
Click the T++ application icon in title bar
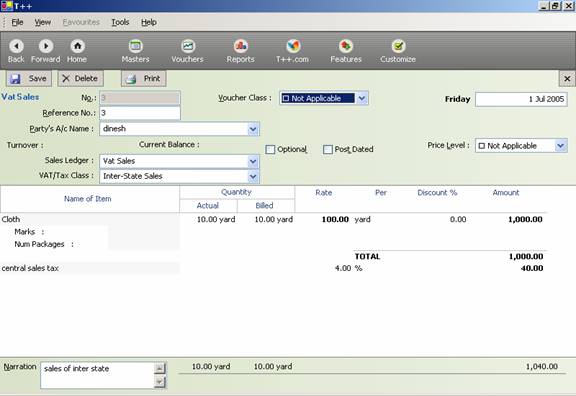6,6
